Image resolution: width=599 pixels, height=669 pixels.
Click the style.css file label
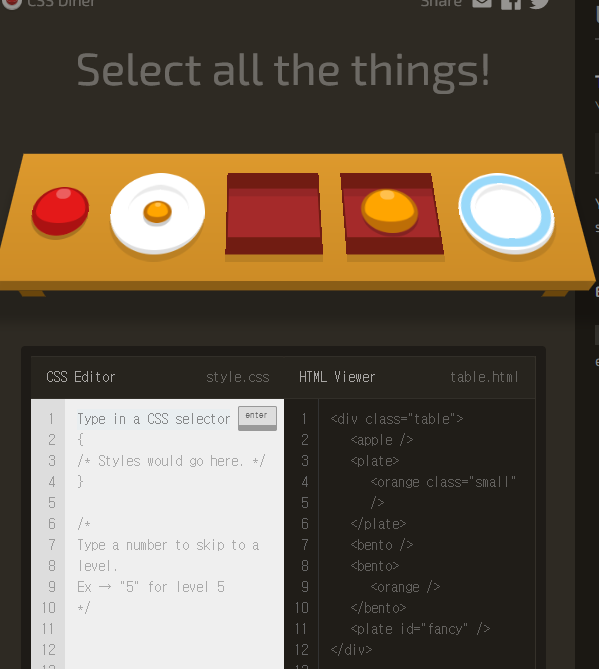click(x=238, y=377)
